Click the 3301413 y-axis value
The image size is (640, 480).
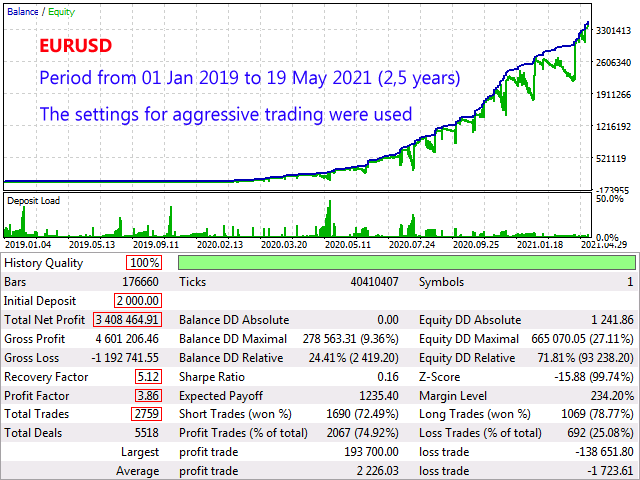[613, 31]
